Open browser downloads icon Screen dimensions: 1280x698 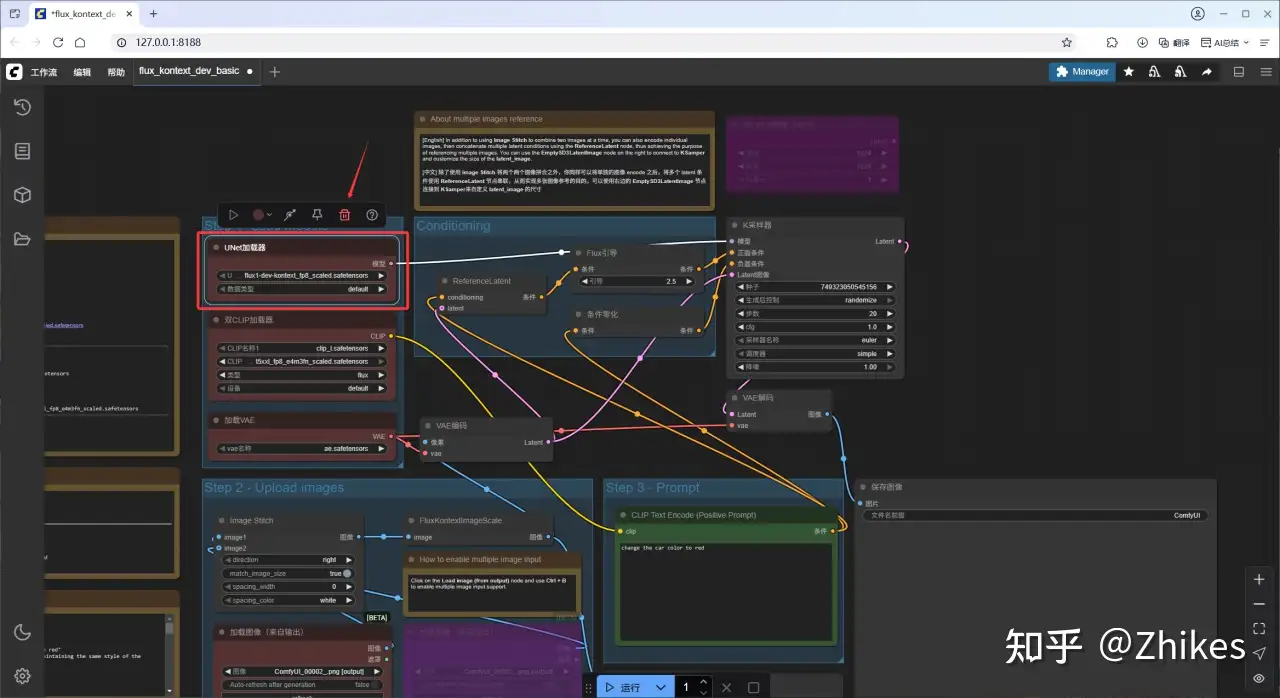click(x=1142, y=43)
